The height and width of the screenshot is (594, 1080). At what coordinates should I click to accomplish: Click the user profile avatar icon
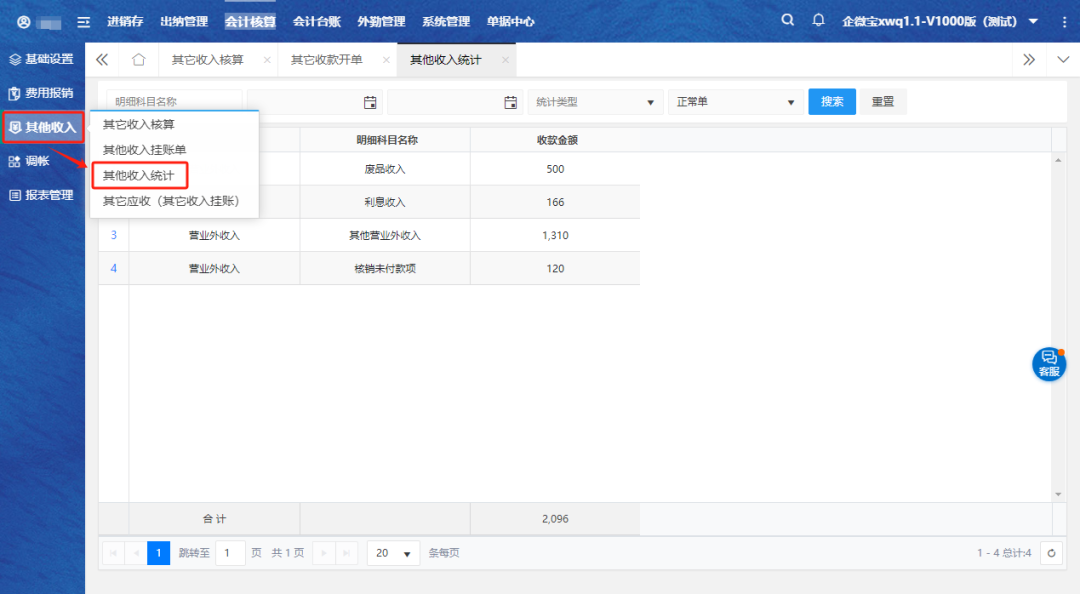[23, 22]
